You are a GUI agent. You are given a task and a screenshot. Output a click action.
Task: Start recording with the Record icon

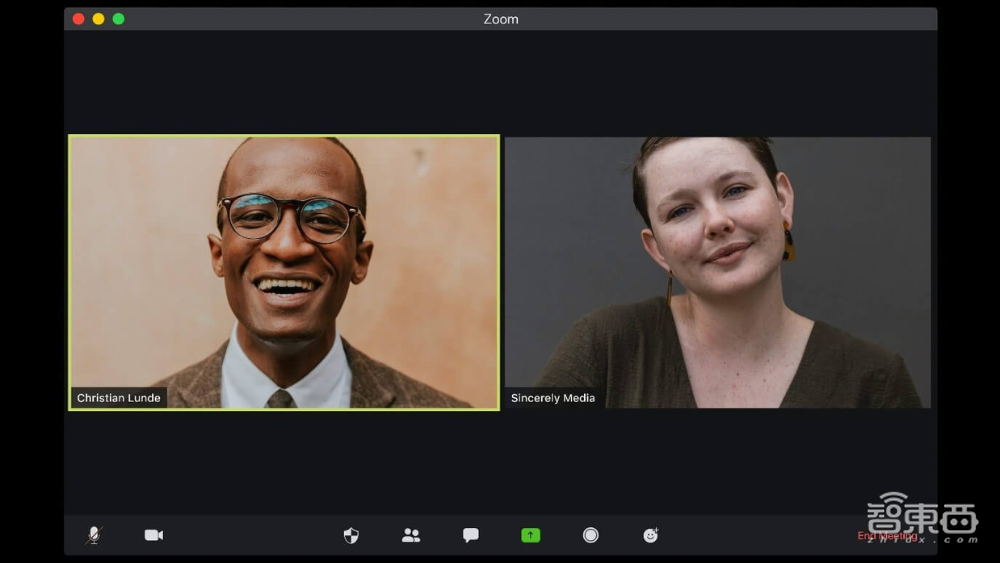point(591,535)
